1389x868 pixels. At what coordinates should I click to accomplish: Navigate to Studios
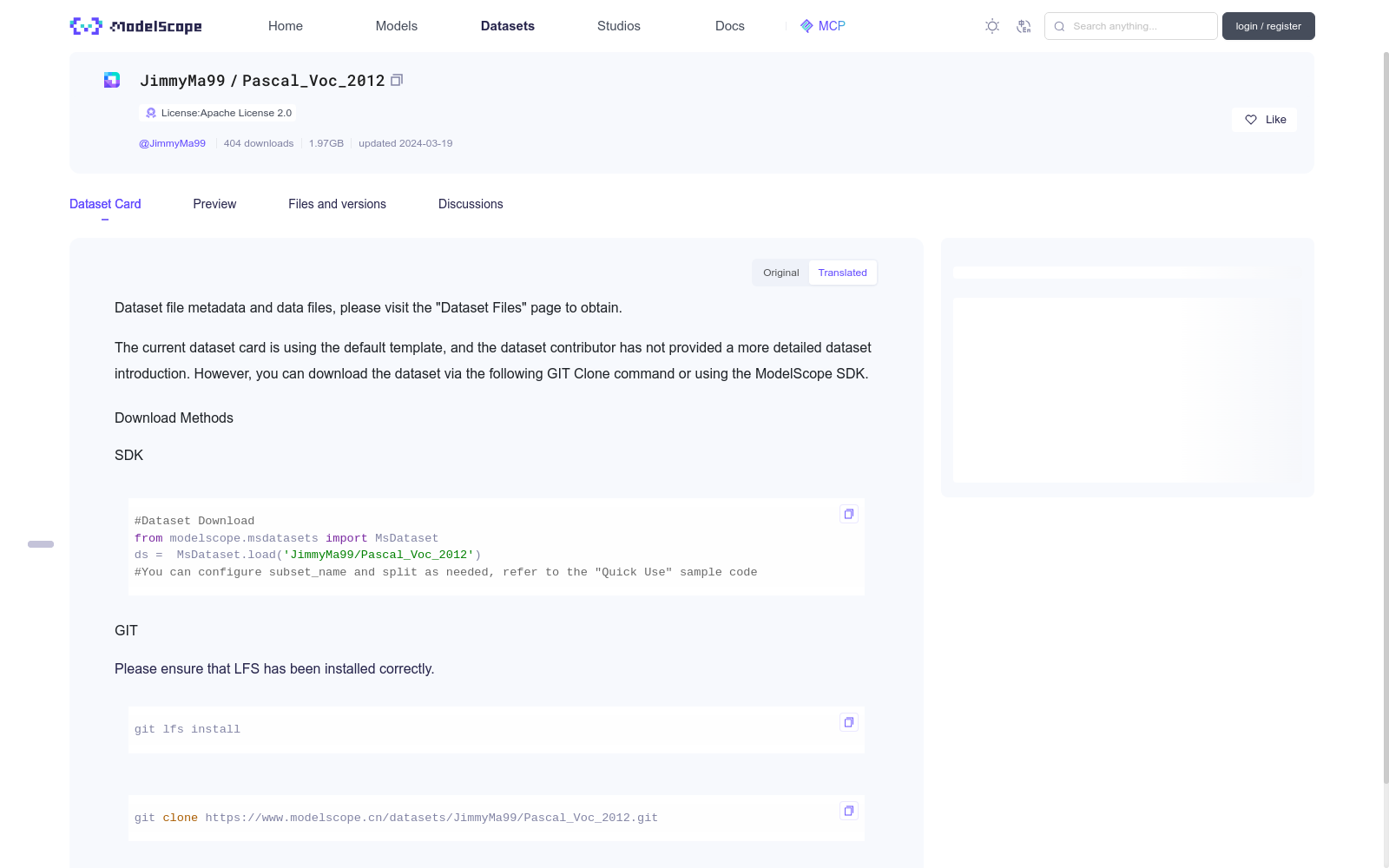coord(619,26)
